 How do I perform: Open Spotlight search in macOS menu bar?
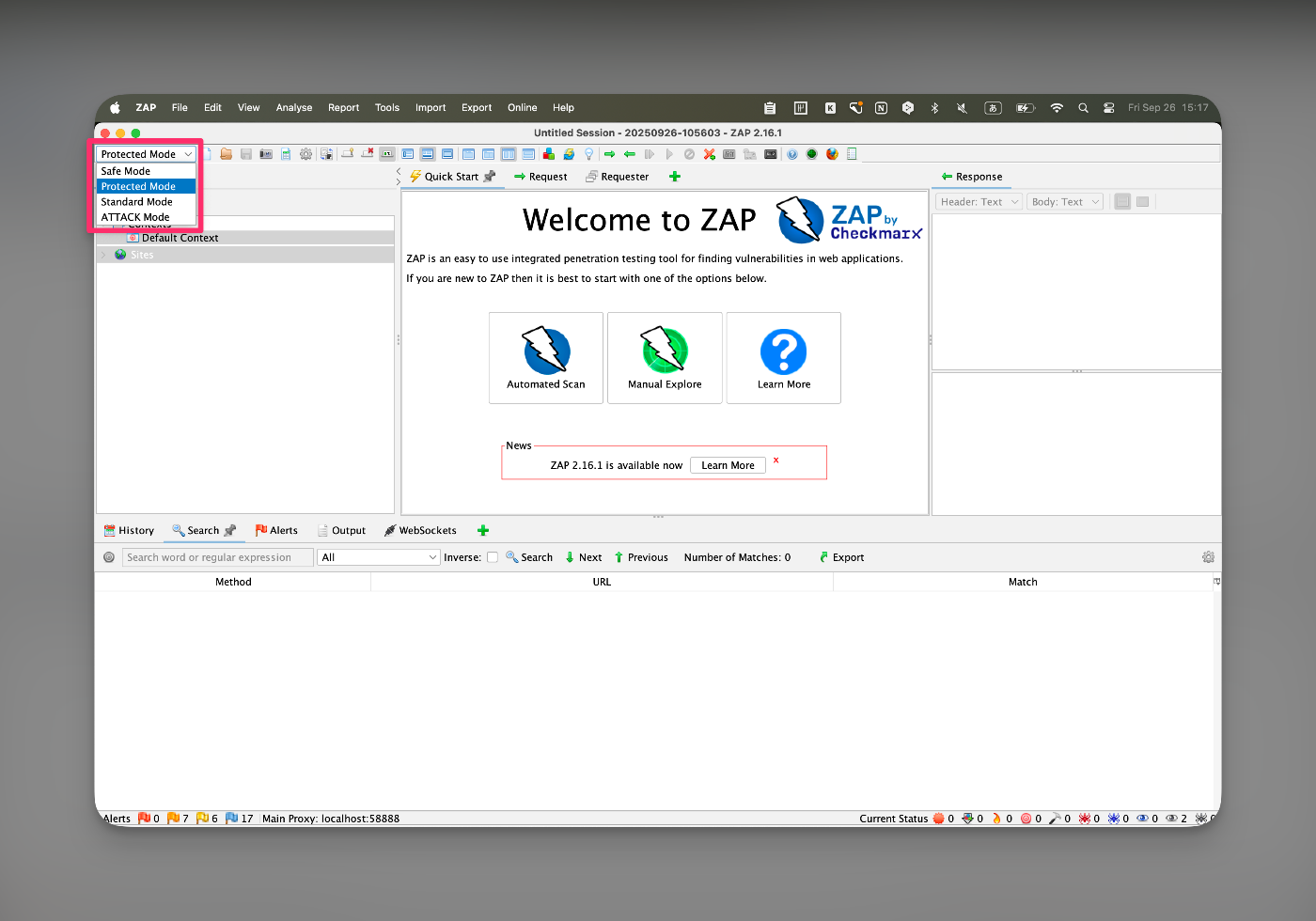click(x=1083, y=108)
